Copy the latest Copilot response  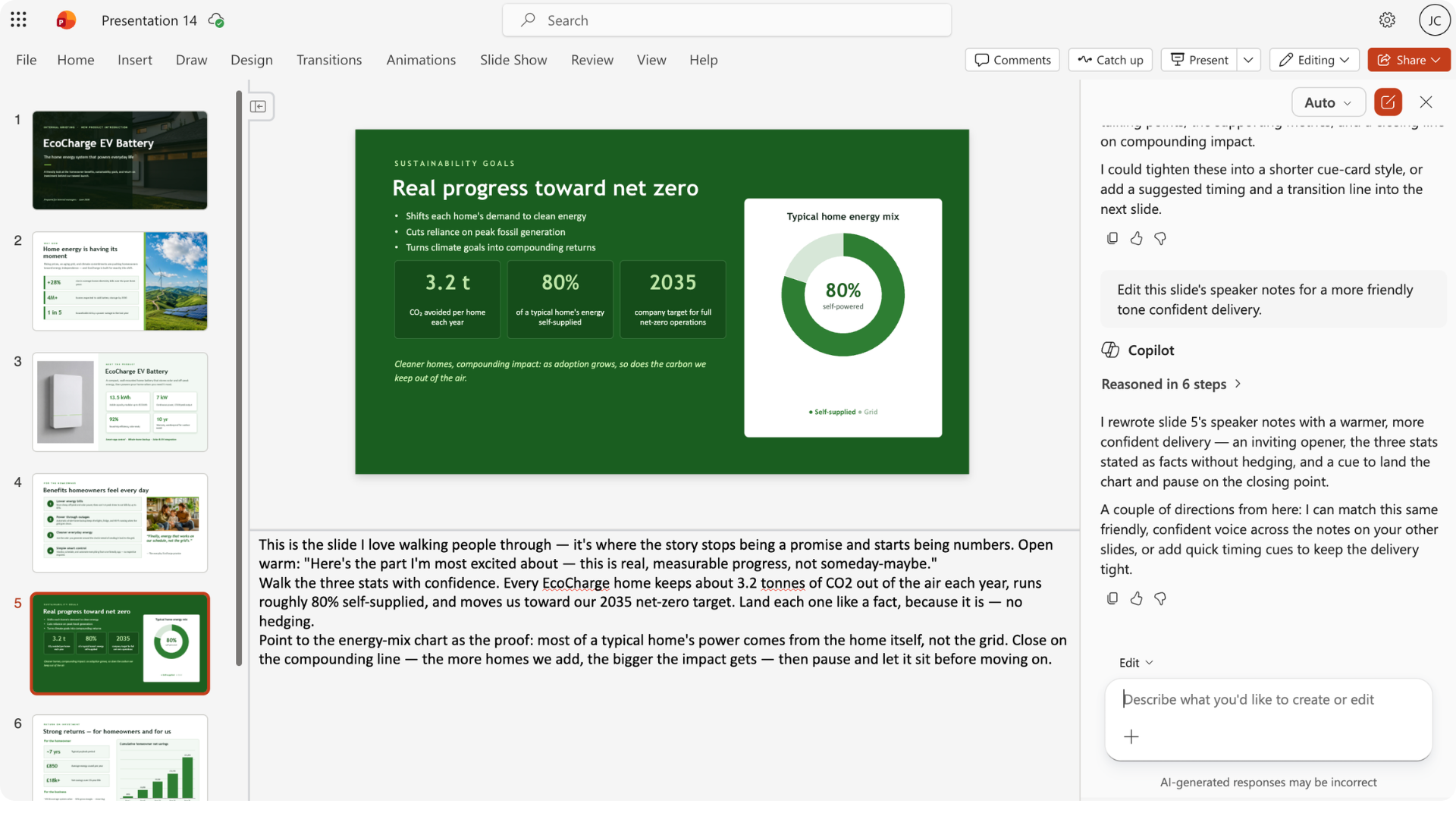coord(1112,598)
